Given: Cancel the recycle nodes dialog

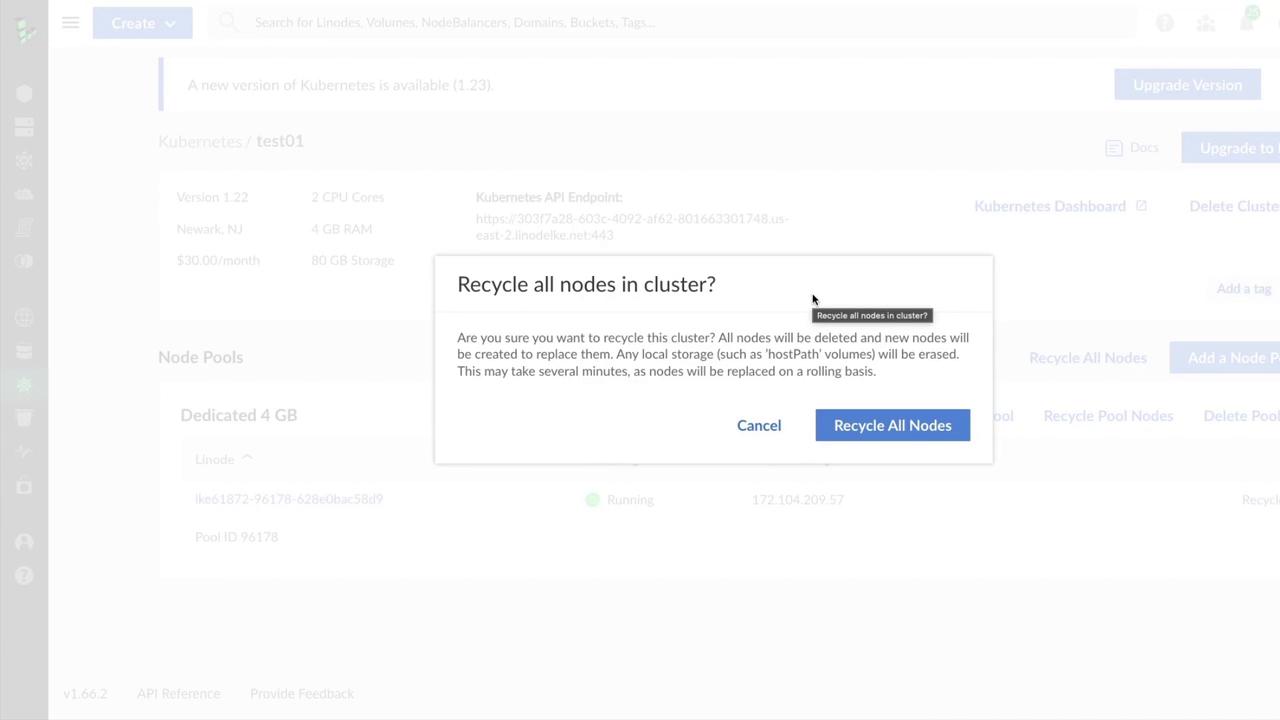Looking at the screenshot, I should tap(759, 425).
